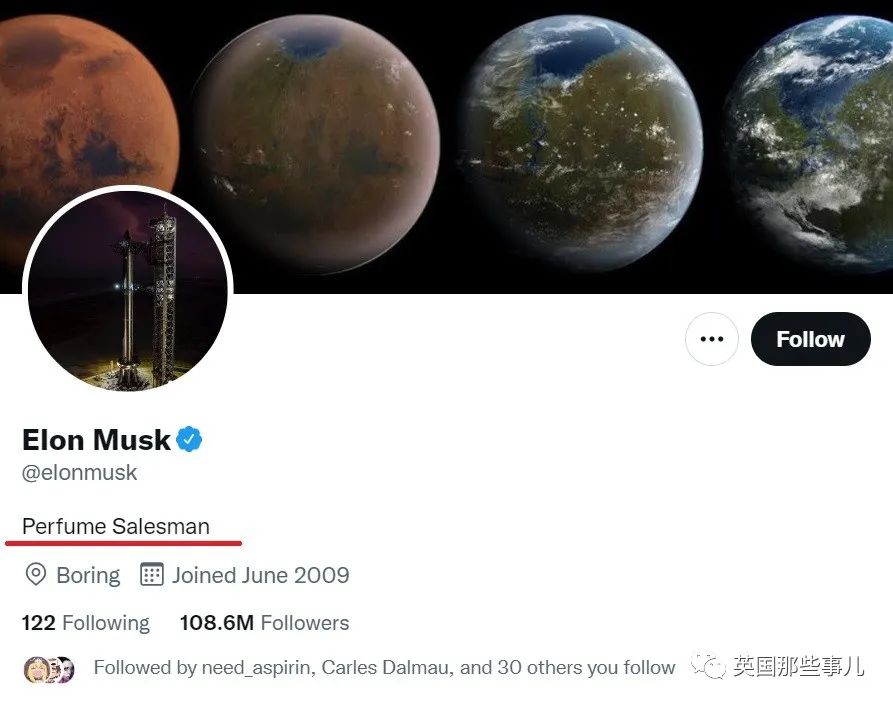Click the Boring location label
The height and width of the screenshot is (705, 893).
(x=88, y=575)
